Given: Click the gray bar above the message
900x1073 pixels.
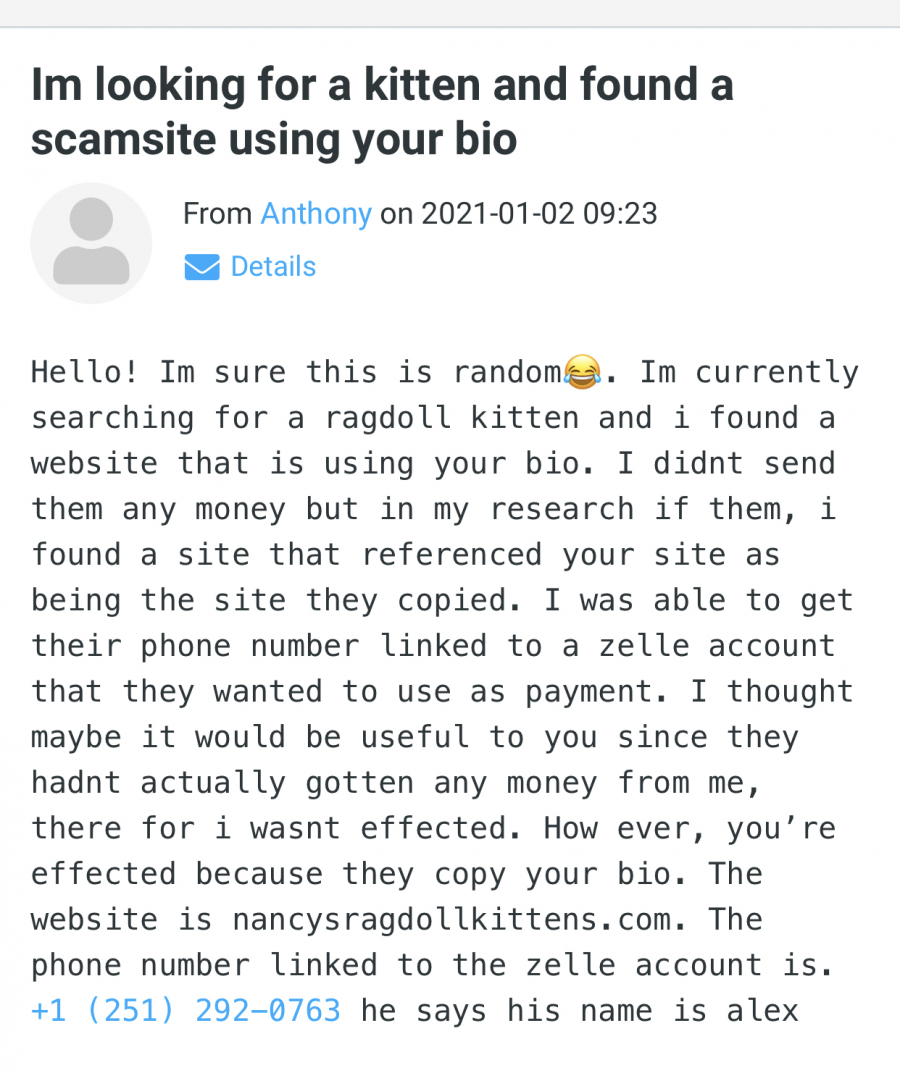Looking at the screenshot, I should (450, 13).
